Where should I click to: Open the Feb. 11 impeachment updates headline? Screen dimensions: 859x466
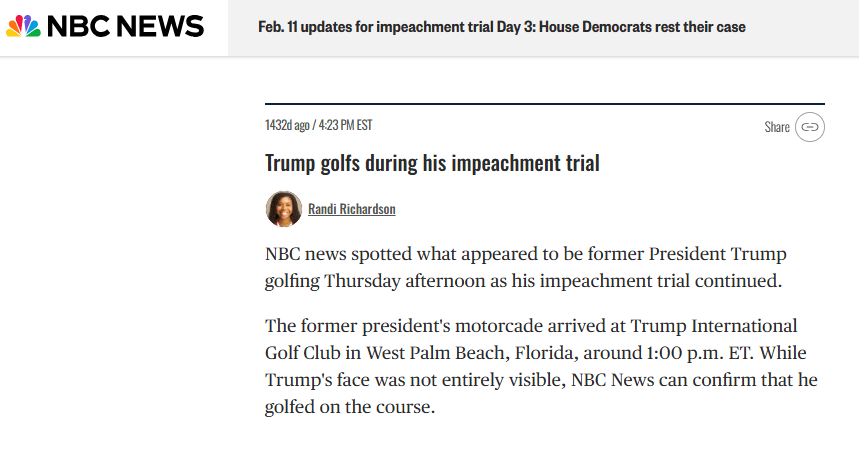(501, 27)
